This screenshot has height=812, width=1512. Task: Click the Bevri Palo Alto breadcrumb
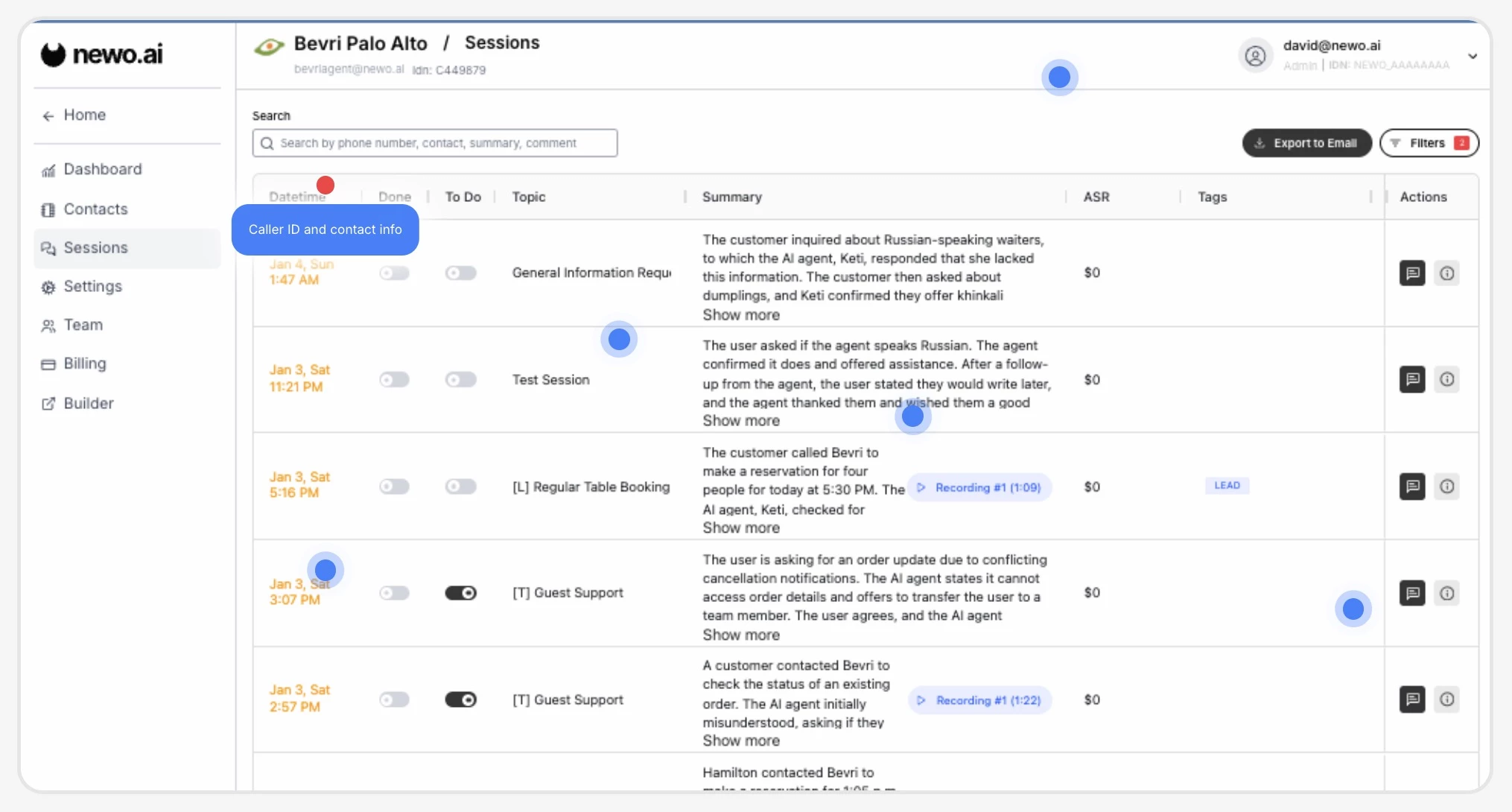360,43
